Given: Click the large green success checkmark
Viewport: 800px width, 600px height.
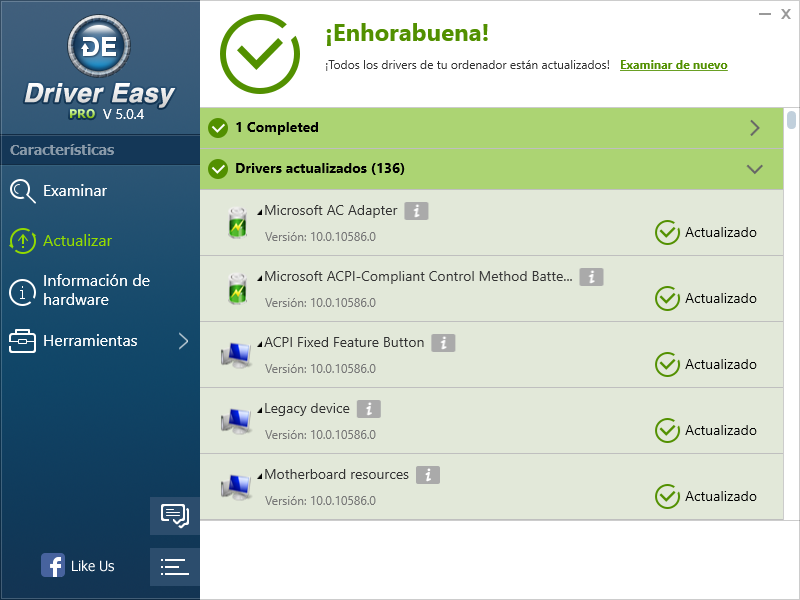Looking at the screenshot, I should click(x=260, y=54).
